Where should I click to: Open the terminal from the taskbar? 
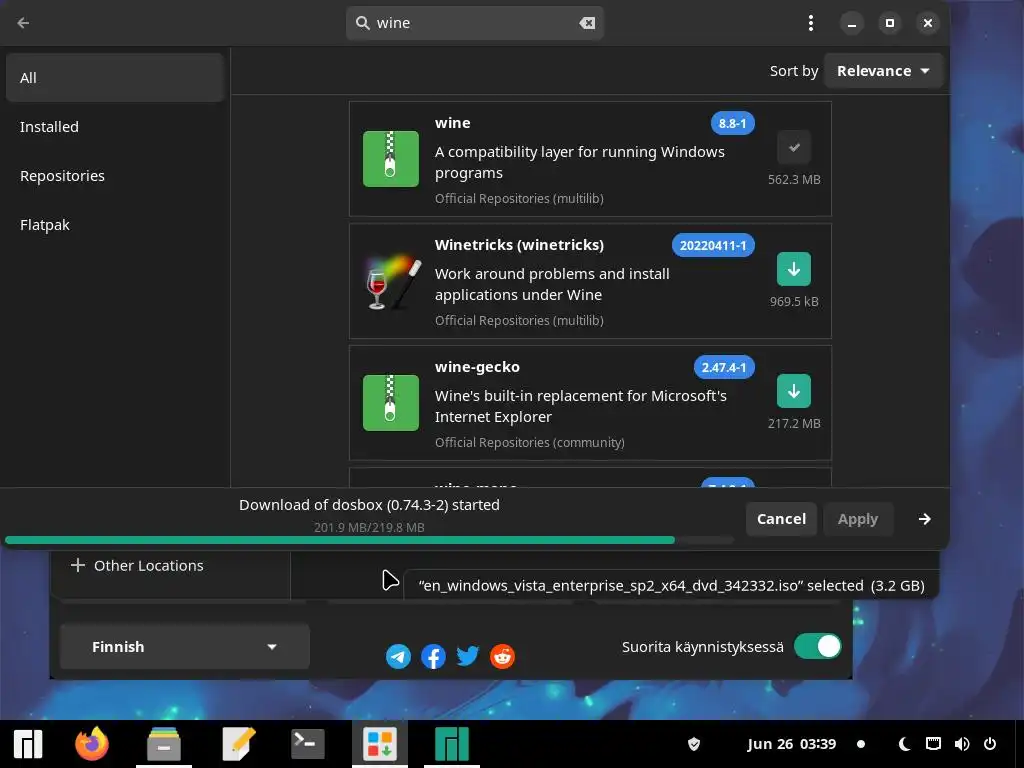click(x=308, y=744)
